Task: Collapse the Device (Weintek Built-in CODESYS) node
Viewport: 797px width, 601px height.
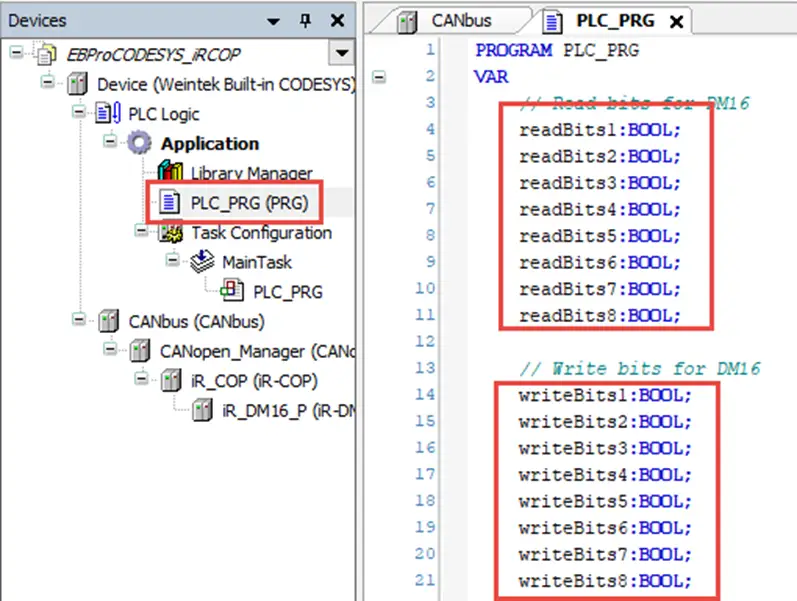Action: point(48,81)
